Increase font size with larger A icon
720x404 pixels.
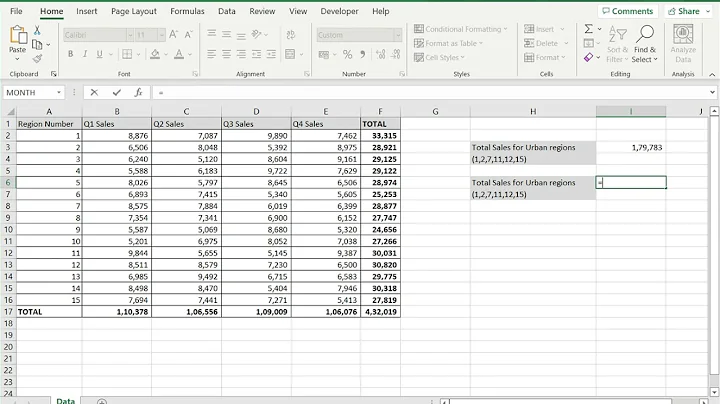click(173, 34)
